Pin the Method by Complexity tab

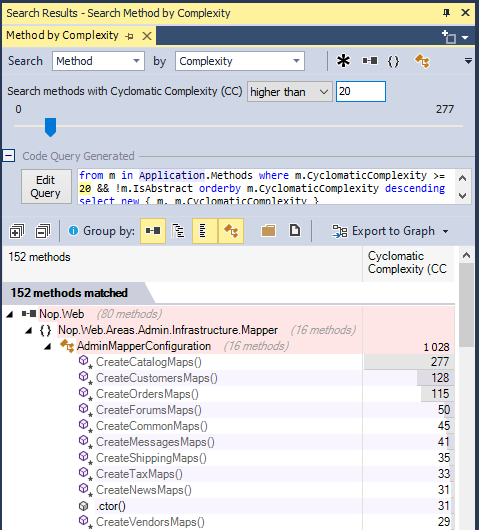tap(129, 36)
